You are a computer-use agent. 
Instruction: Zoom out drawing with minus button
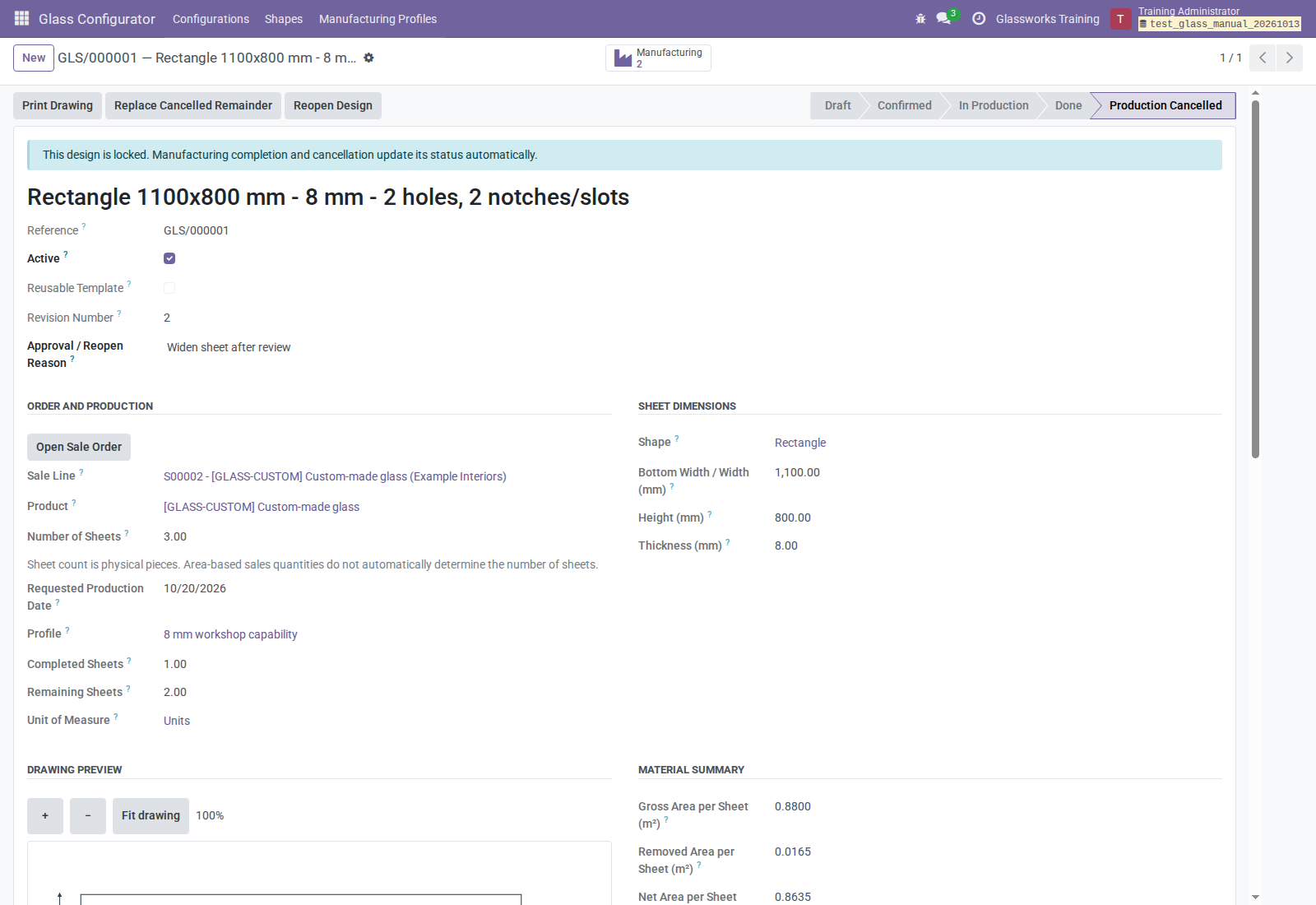(88, 816)
